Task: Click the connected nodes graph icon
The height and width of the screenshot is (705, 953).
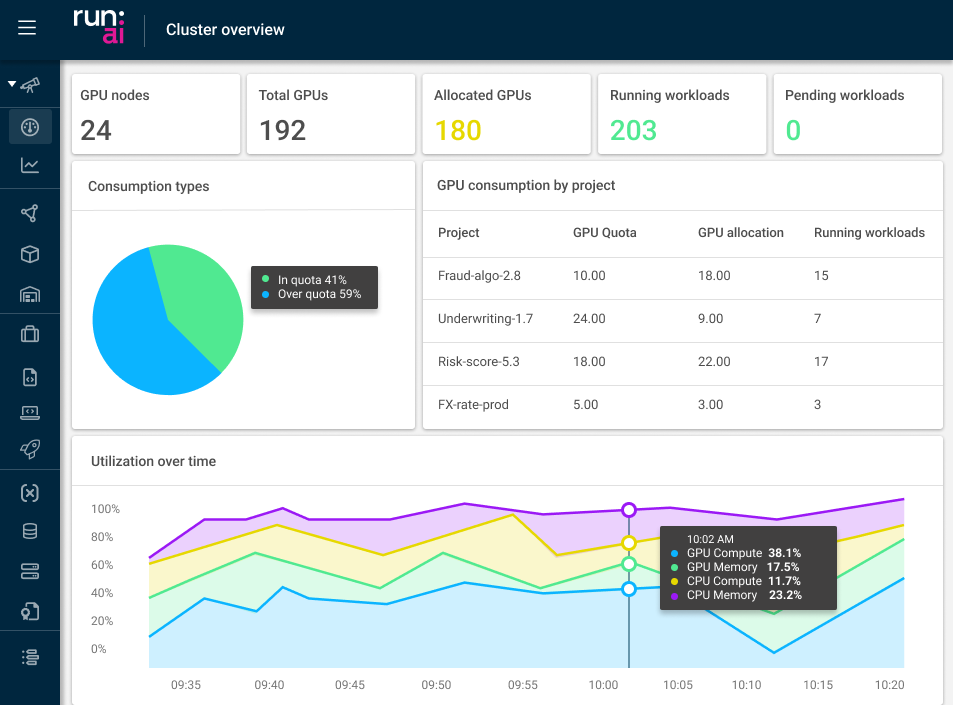Action: pyautogui.click(x=30, y=213)
